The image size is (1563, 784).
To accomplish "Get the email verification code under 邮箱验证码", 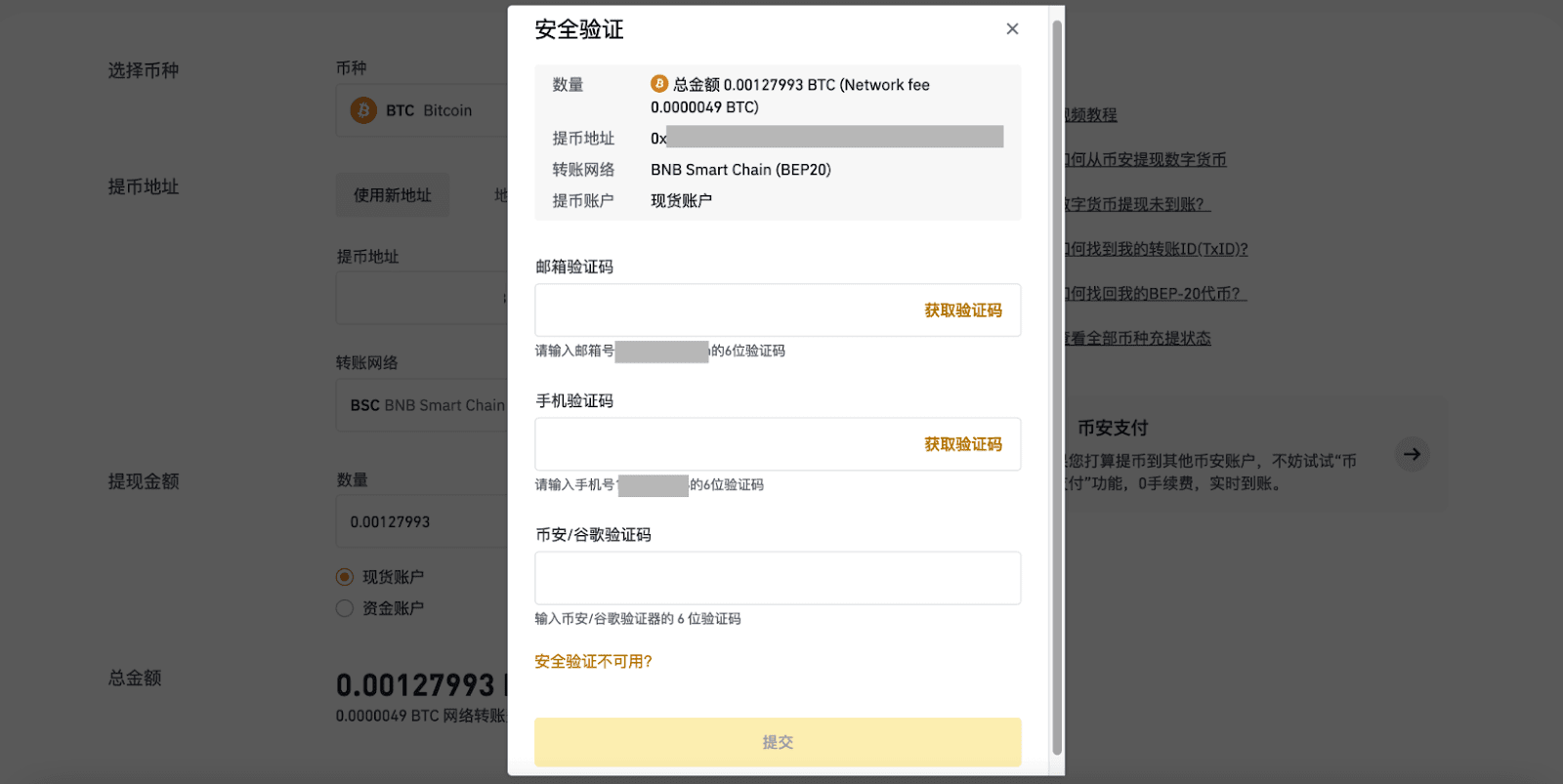I will tap(963, 310).
